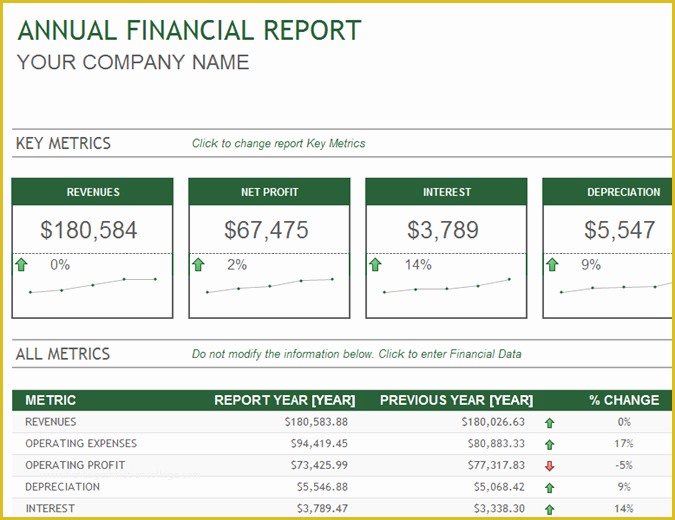Select the Revenues metric name cell in table
This screenshot has height=520, width=675.
[50, 422]
